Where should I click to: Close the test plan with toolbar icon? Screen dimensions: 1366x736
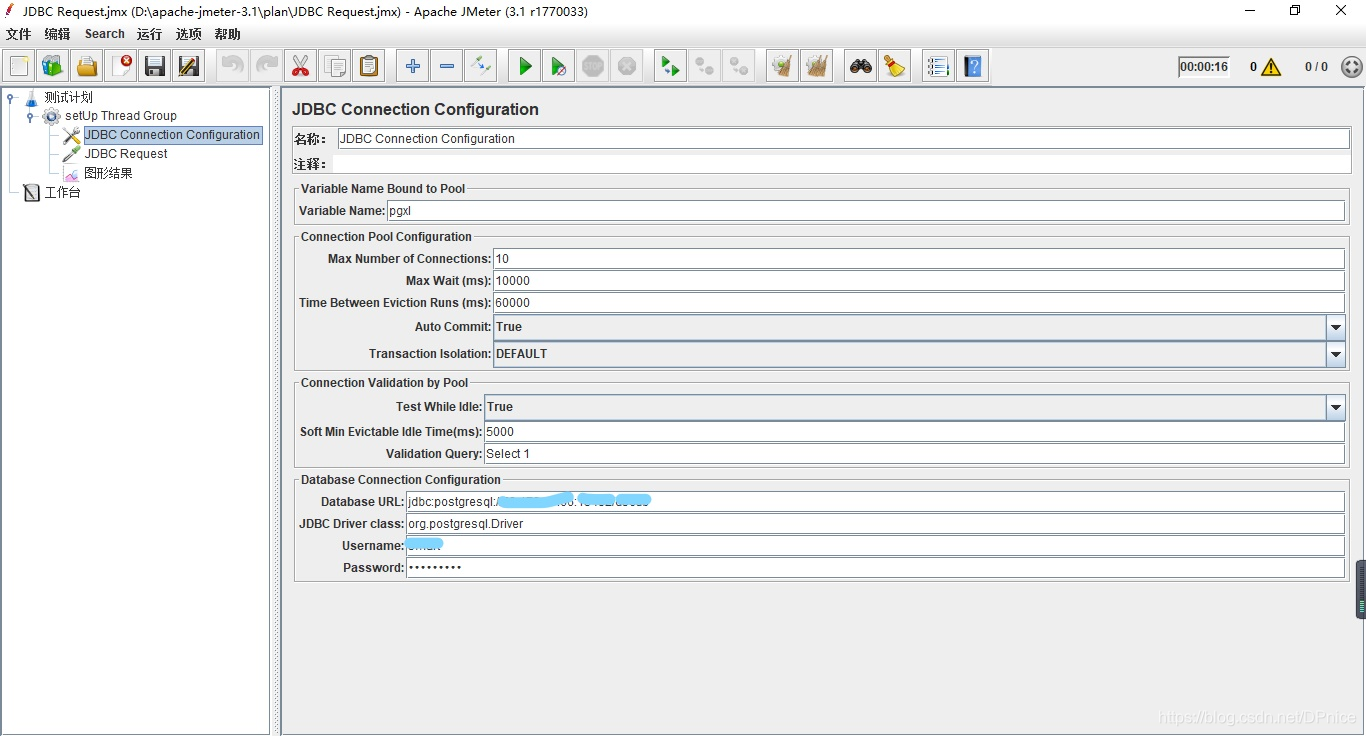coord(121,67)
